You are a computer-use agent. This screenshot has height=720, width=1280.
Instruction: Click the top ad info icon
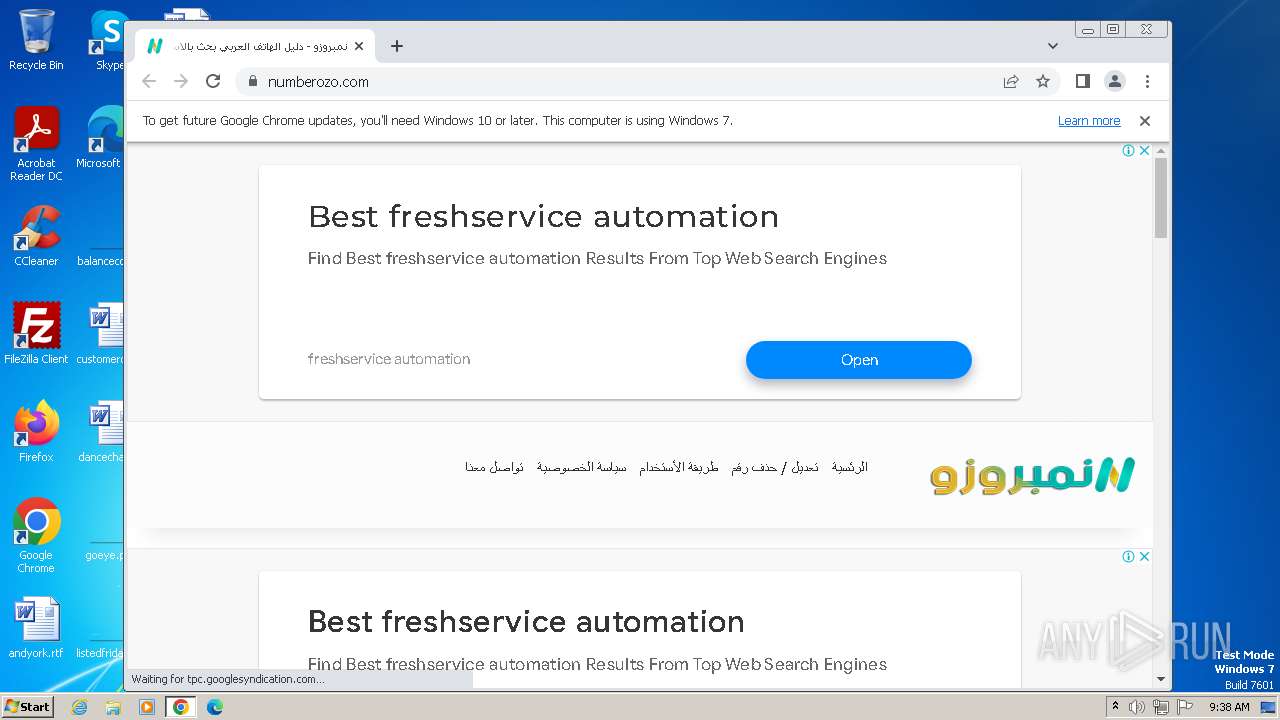(1128, 150)
